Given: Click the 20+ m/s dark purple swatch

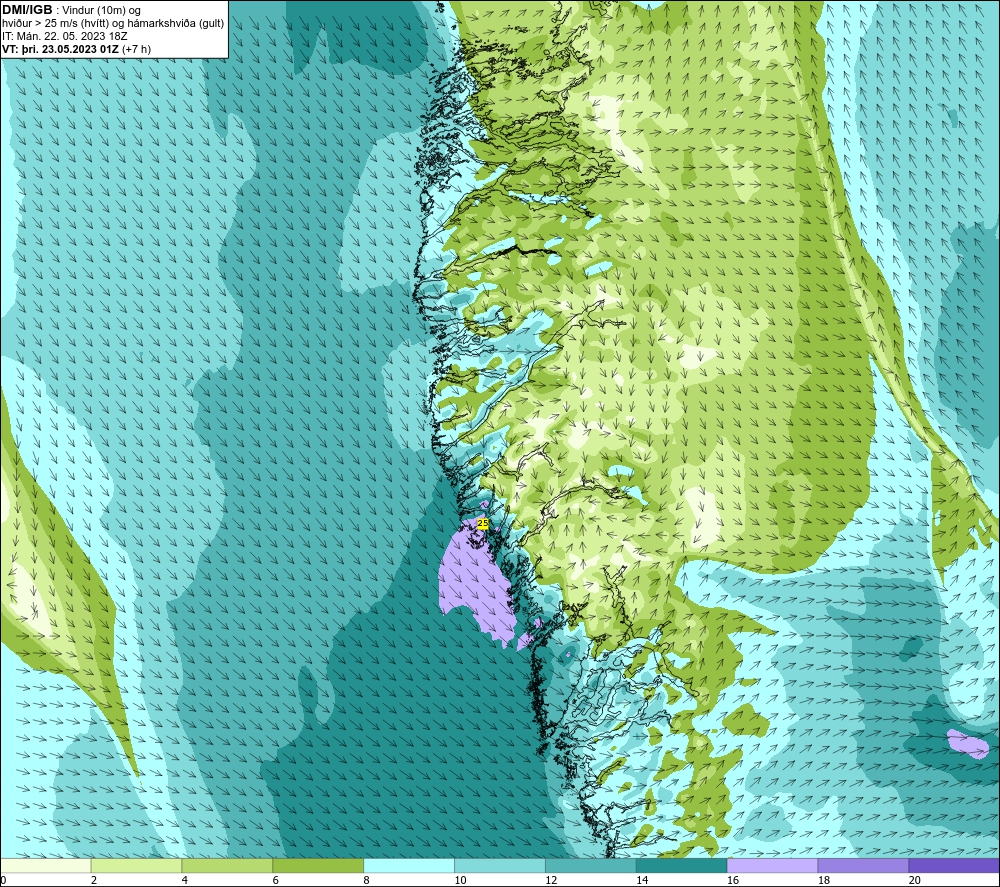Looking at the screenshot, I should click(x=953, y=865).
